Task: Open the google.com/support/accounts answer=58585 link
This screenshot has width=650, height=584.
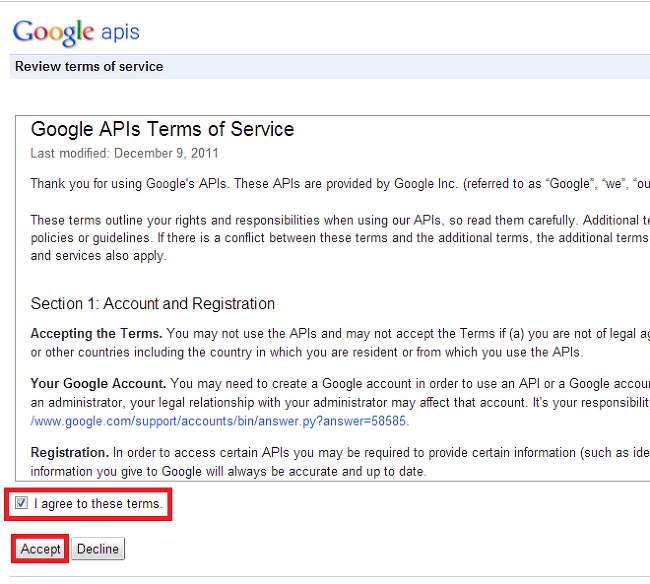Action: click(220, 421)
